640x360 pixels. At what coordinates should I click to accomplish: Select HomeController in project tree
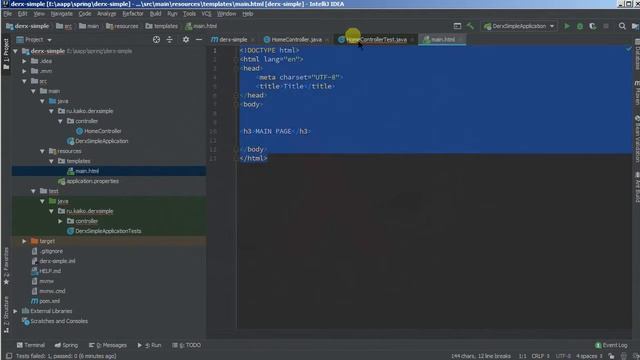99,131
